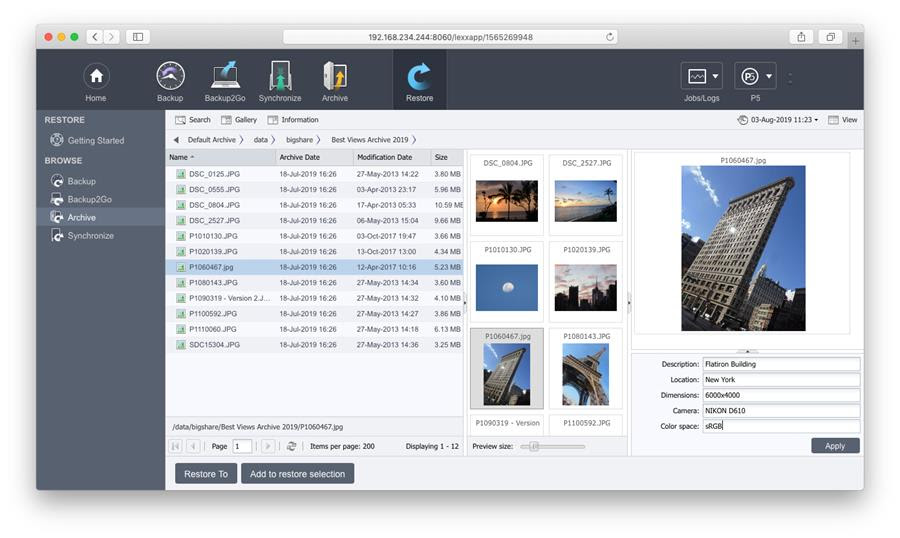Select the Restore module icon
900x538 pixels.
pyautogui.click(x=420, y=76)
